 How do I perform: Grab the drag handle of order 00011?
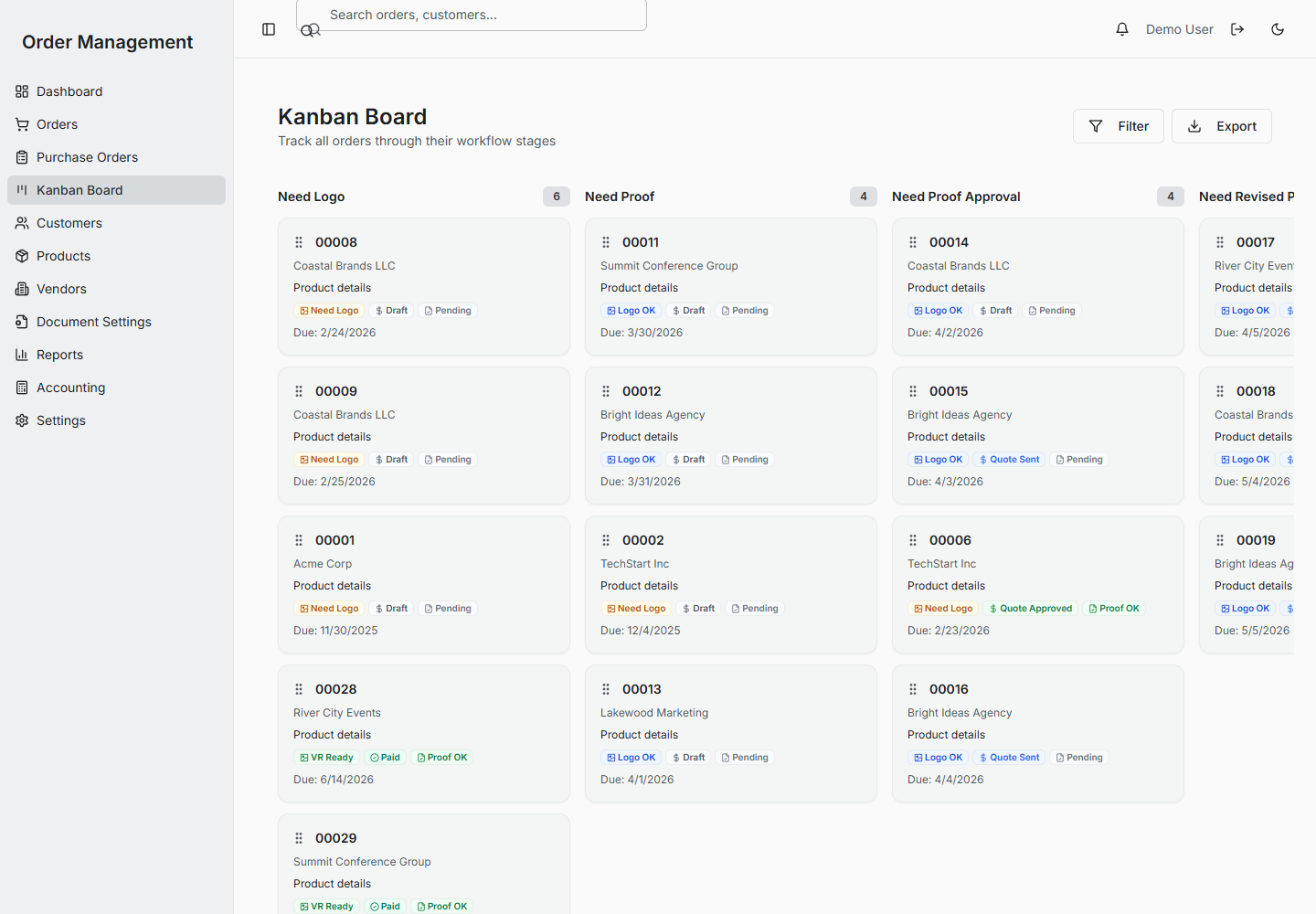606,242
